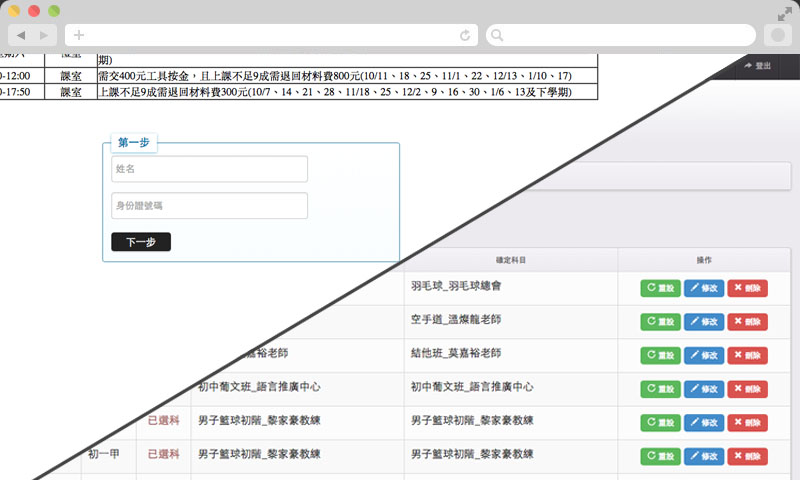This screenshot has height=480, width=800.
Task: Delete (刪除) the 羽毛球_羽毛球總會 row
Action: coord(747,288)
